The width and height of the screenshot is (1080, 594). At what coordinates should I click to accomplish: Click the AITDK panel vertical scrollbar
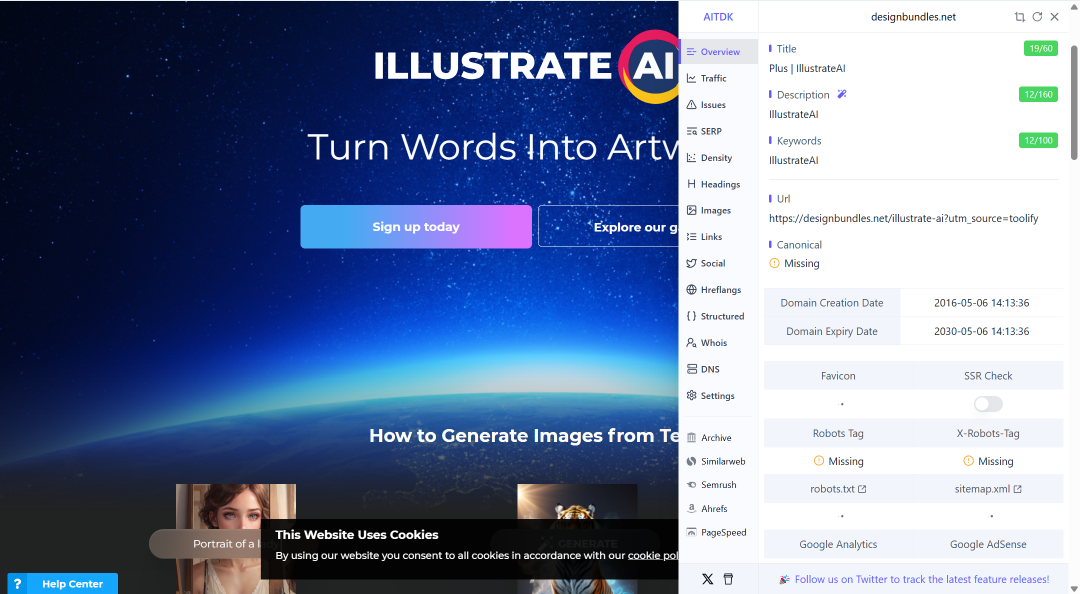tap(1074, 103)
